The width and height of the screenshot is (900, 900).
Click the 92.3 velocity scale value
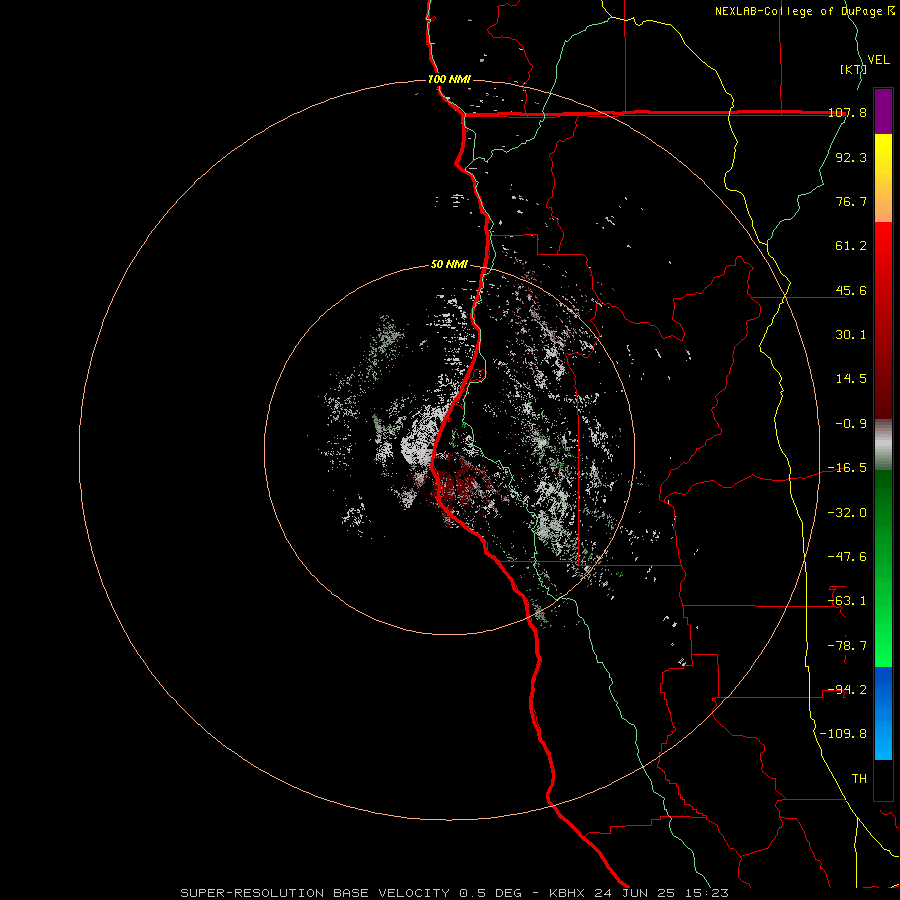851,157
